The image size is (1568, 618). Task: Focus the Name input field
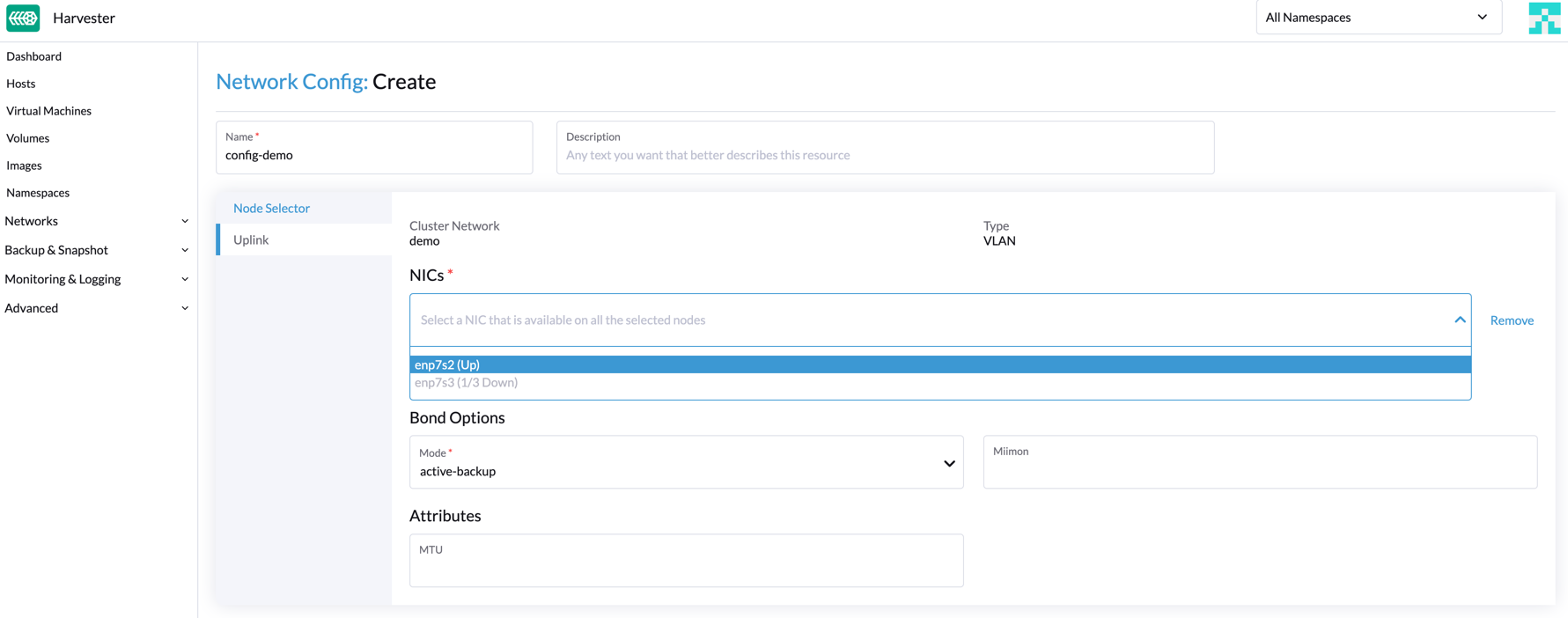tap(373, 156)
